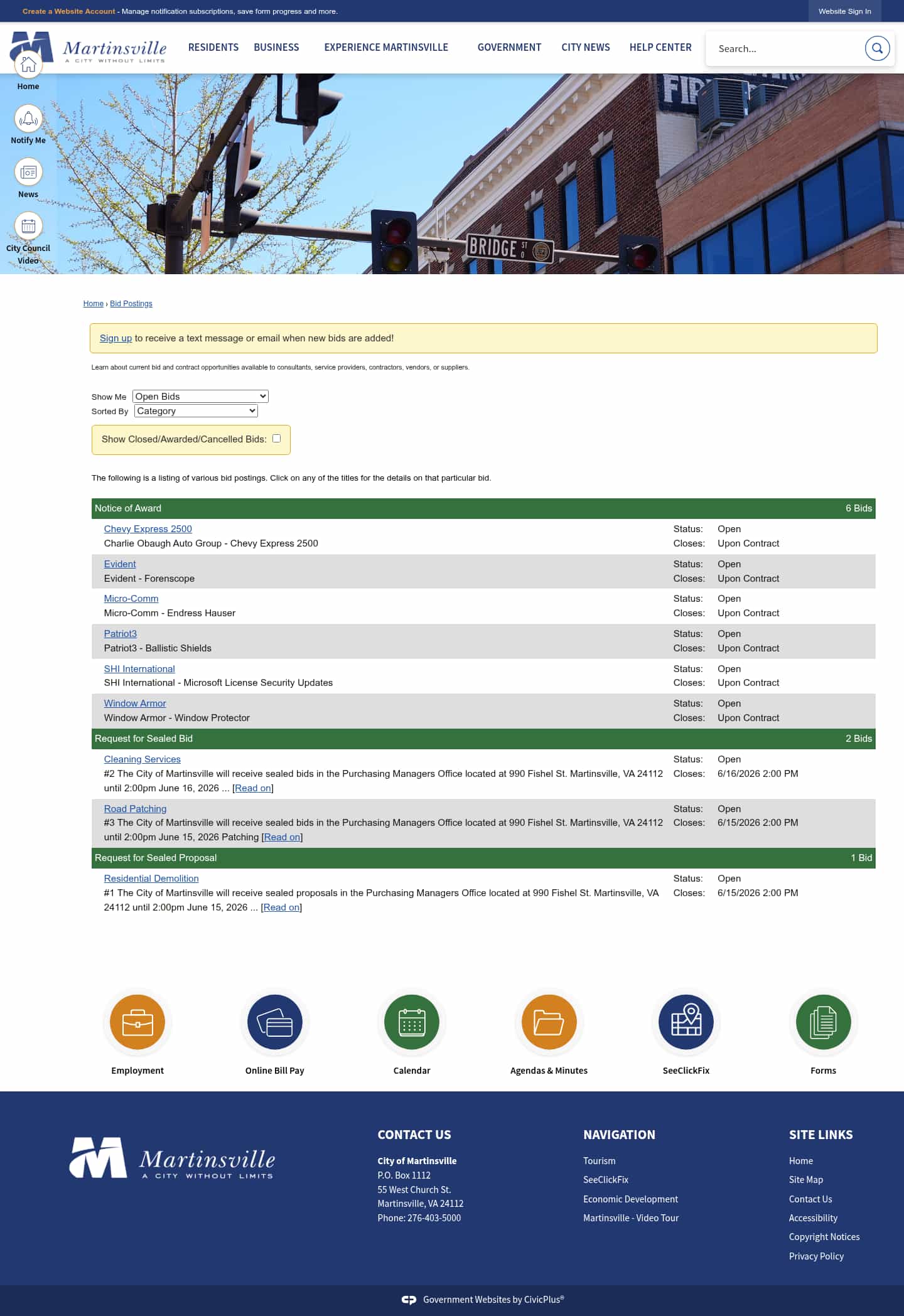Image resolution: width=904 pixels, height=1316 pixels.
Task: Click Government Websites by CivicPlus link
Action: (x=493, y=1300)
